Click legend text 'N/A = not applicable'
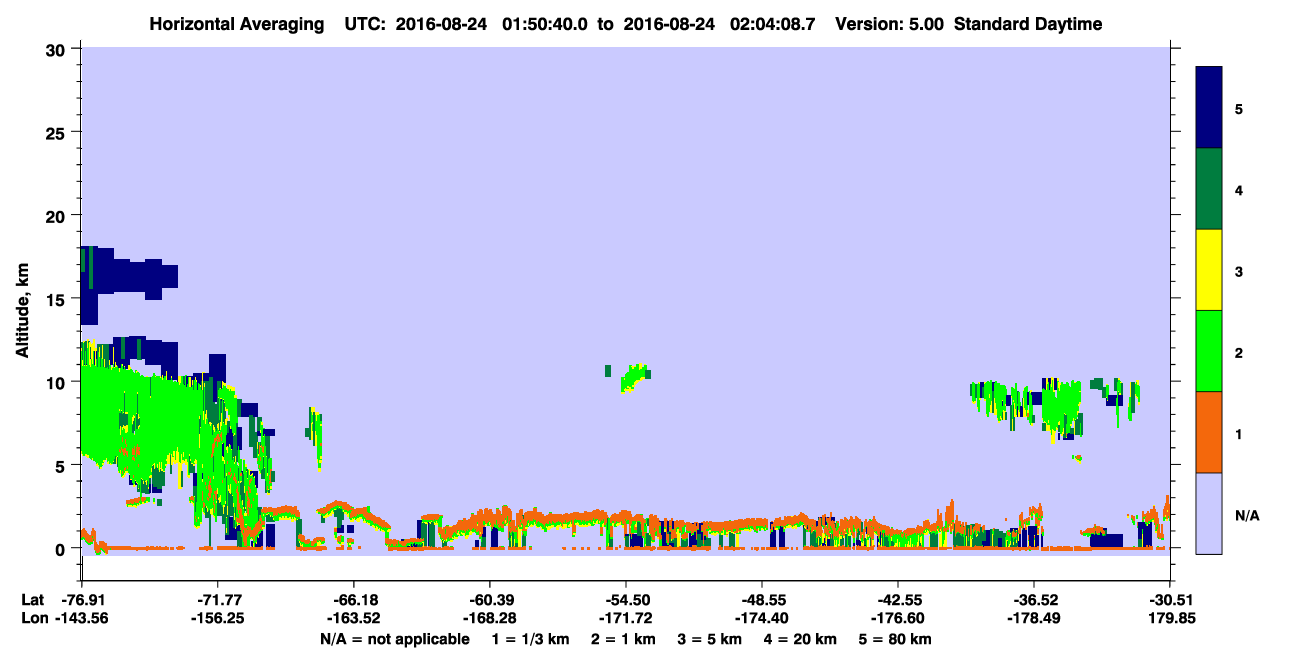 (394, 639)
